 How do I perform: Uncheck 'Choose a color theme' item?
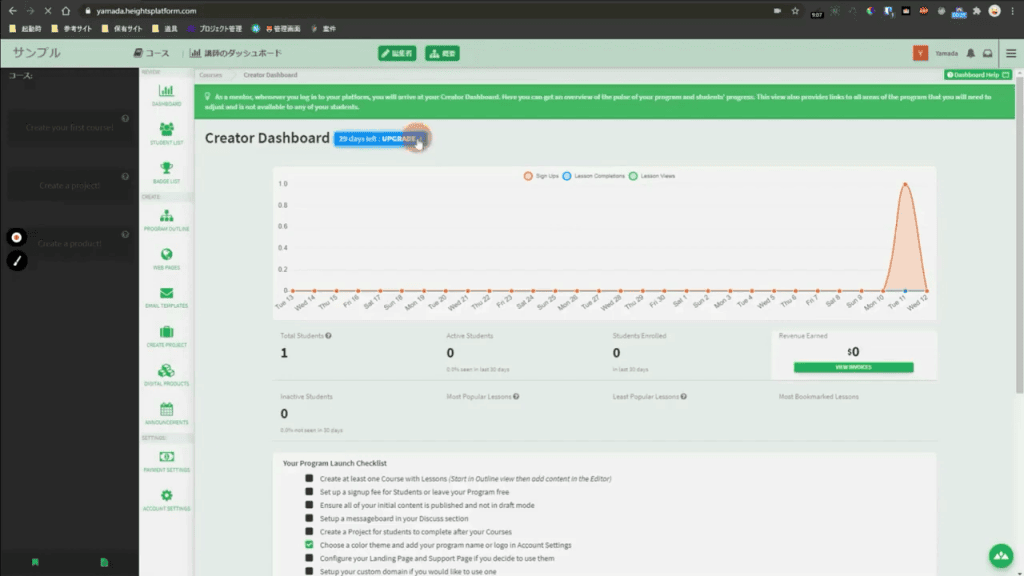tap(309, 545)
